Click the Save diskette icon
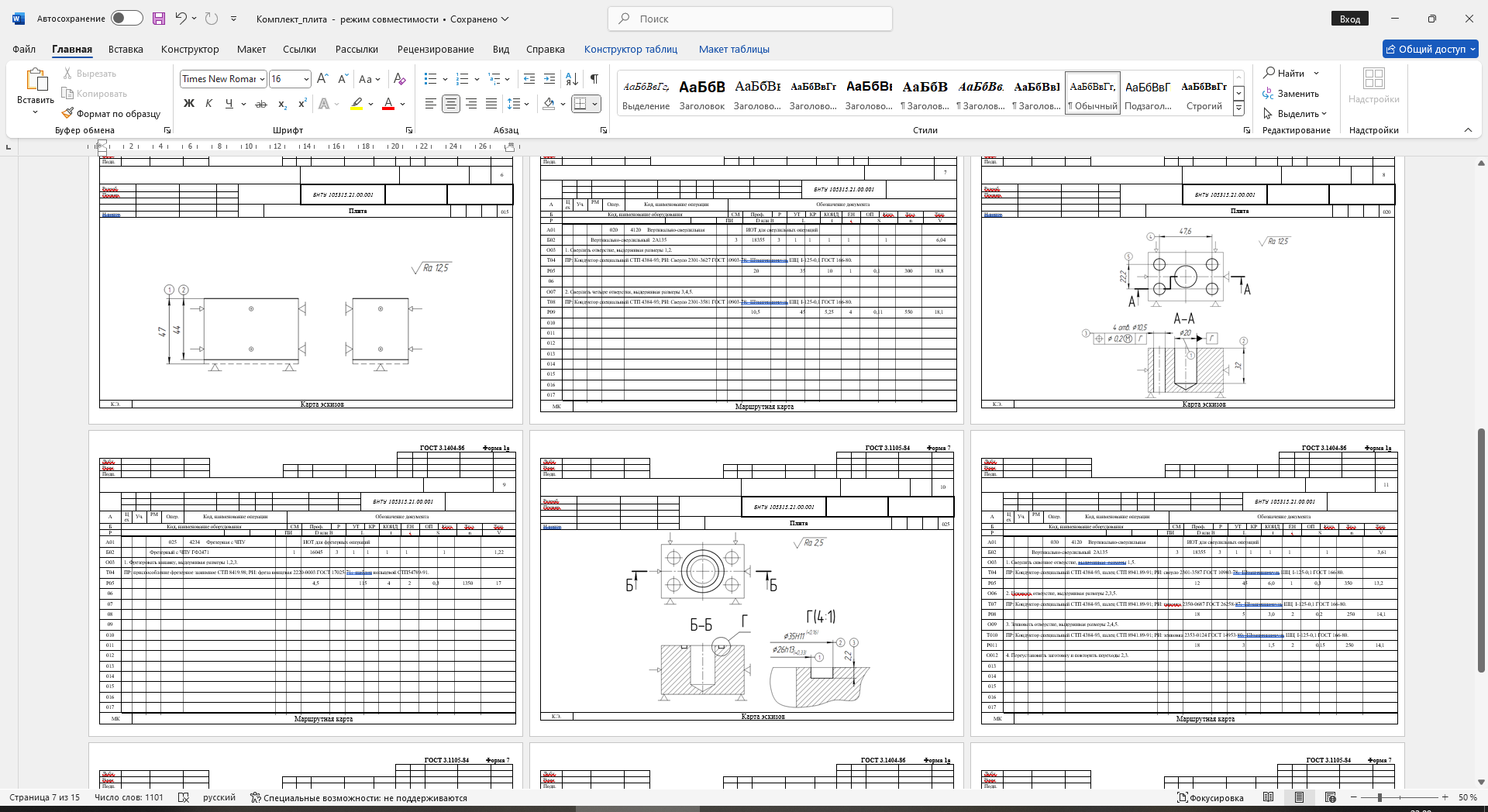1488x812 pixels. click(x=159, y=19)
